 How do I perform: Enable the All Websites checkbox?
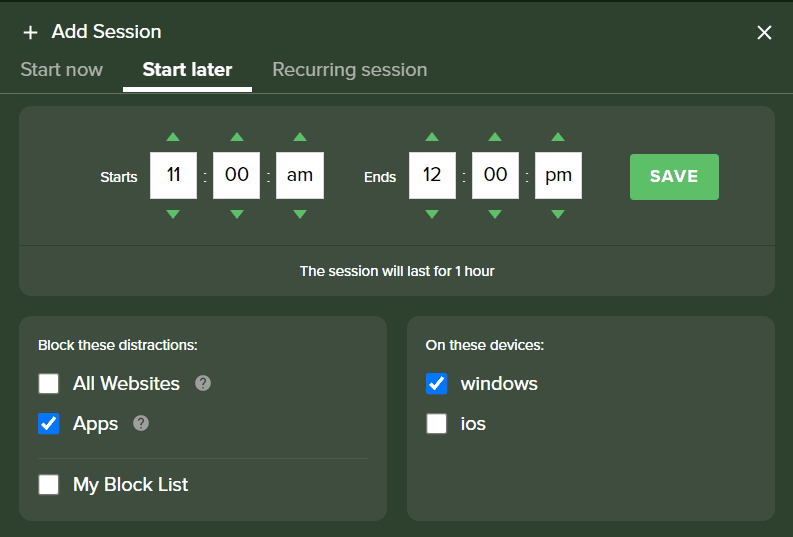[49, 383]
